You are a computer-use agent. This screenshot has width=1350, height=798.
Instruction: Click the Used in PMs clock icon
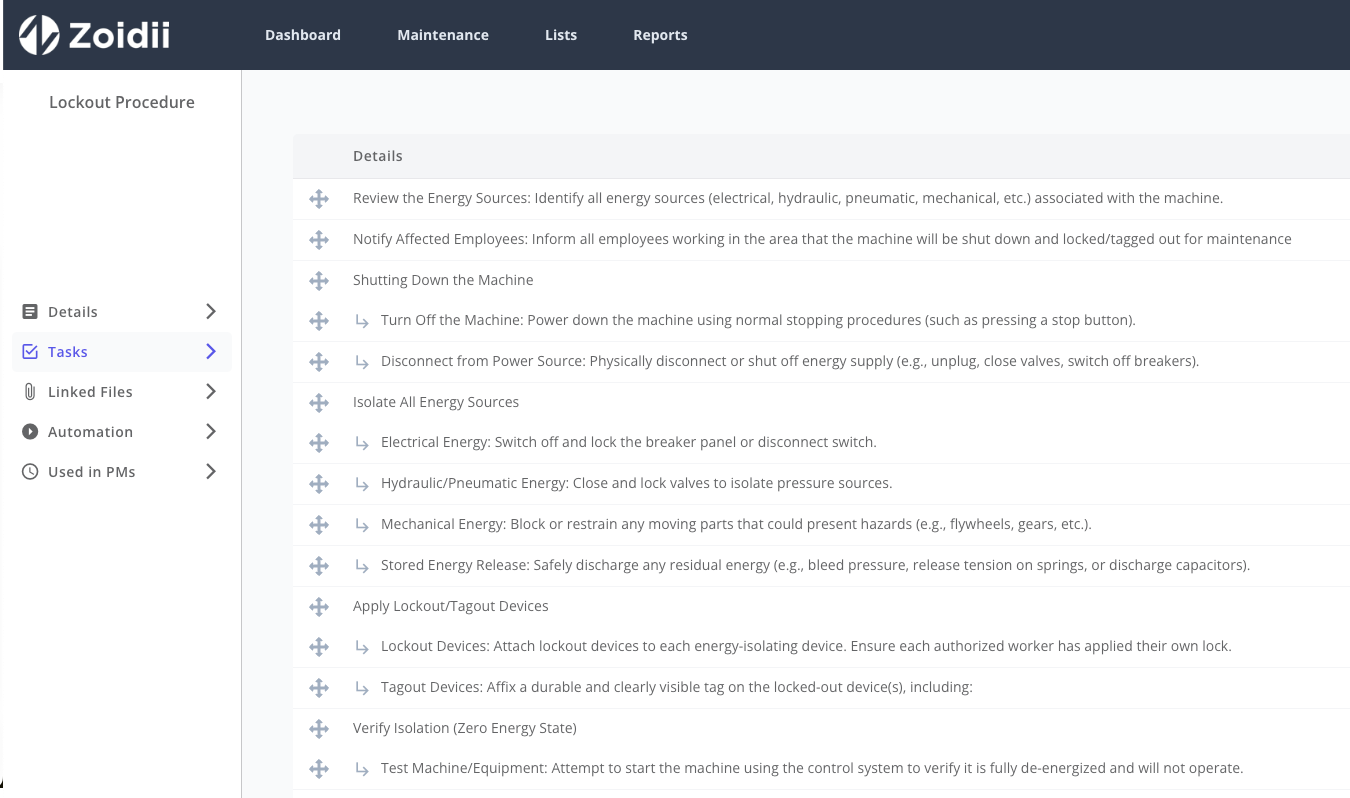(30, 472)
